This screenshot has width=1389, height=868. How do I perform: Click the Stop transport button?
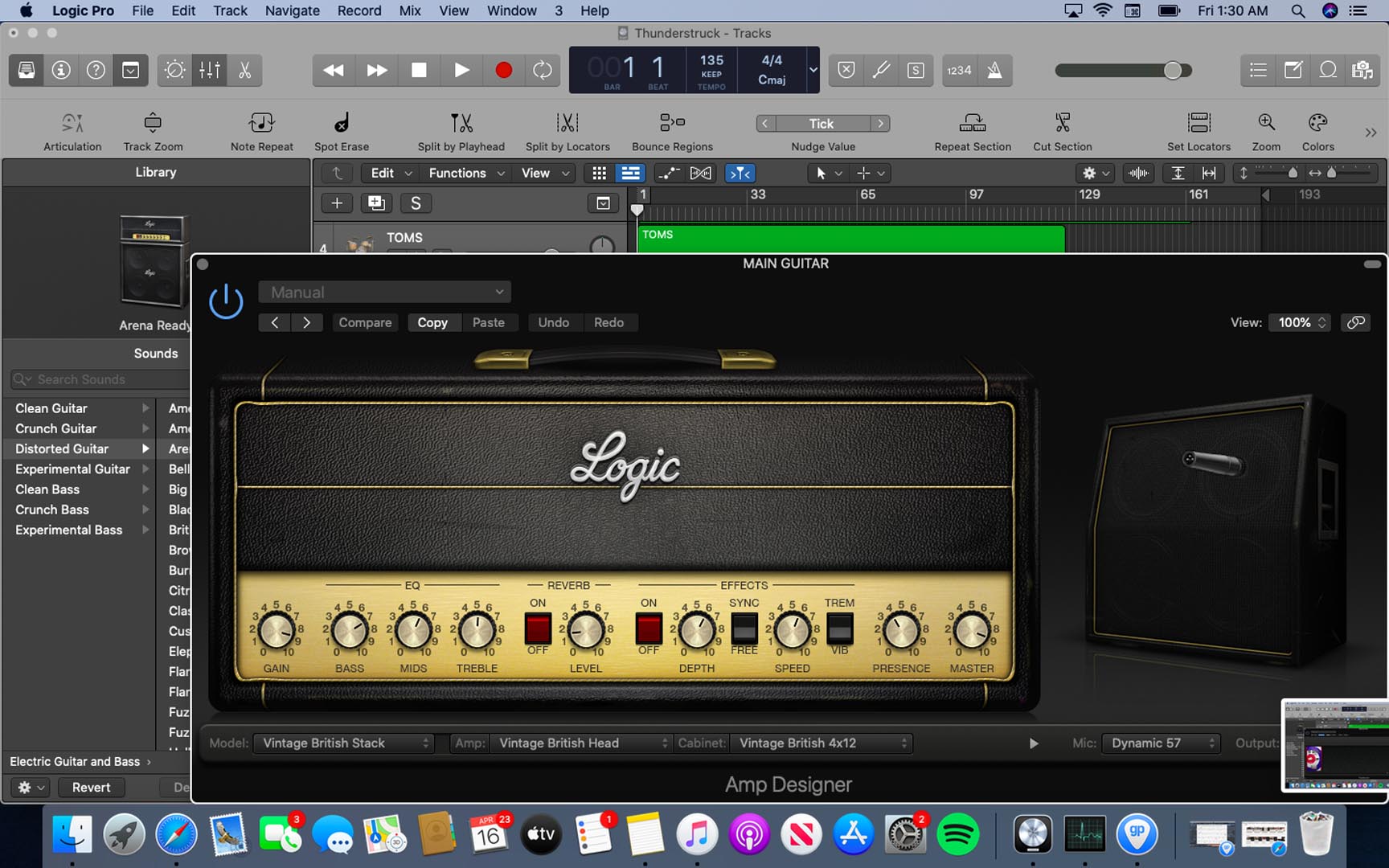point(419,70)
